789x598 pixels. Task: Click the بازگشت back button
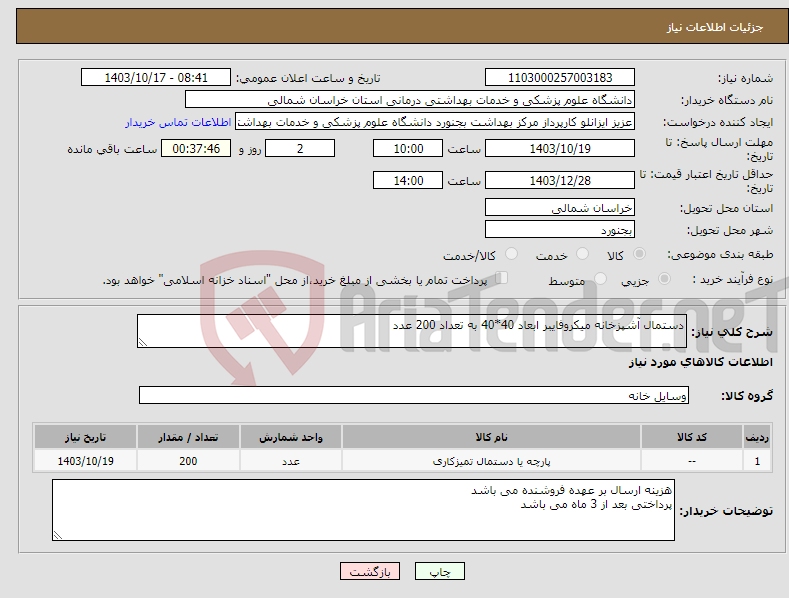pyautogui.click(x=370, y=571)
